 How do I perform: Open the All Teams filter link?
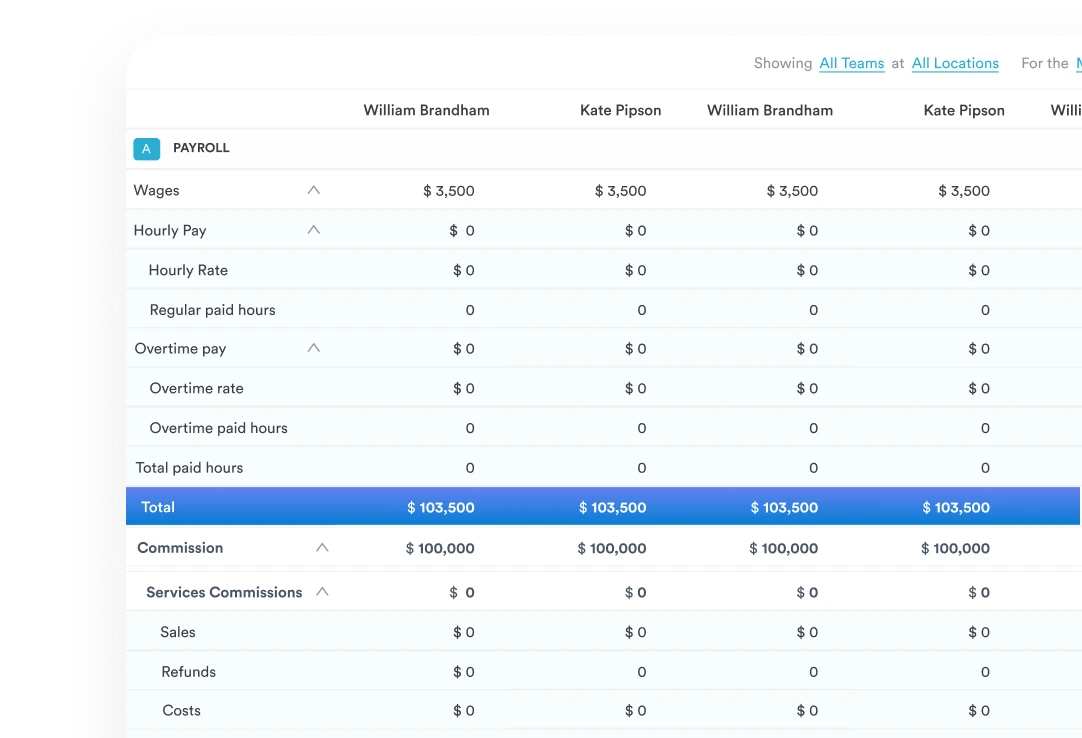851,63
